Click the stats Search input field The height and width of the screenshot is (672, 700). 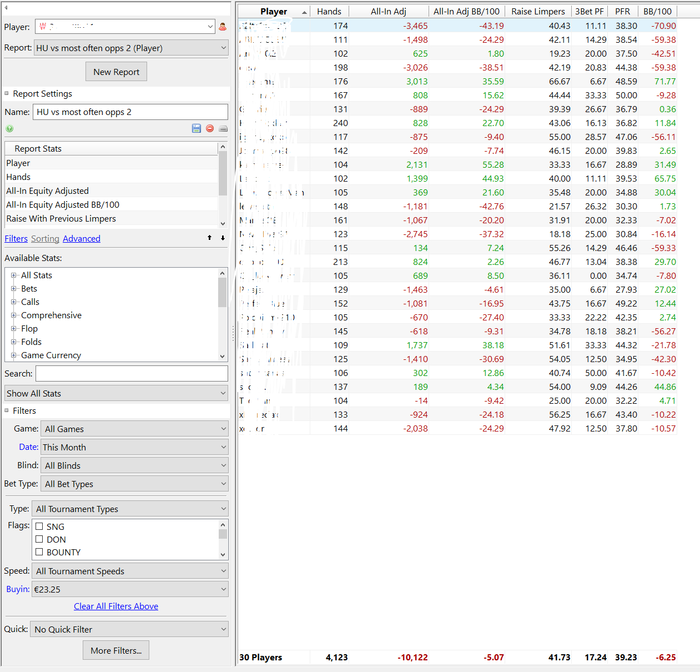click(132, 373)
